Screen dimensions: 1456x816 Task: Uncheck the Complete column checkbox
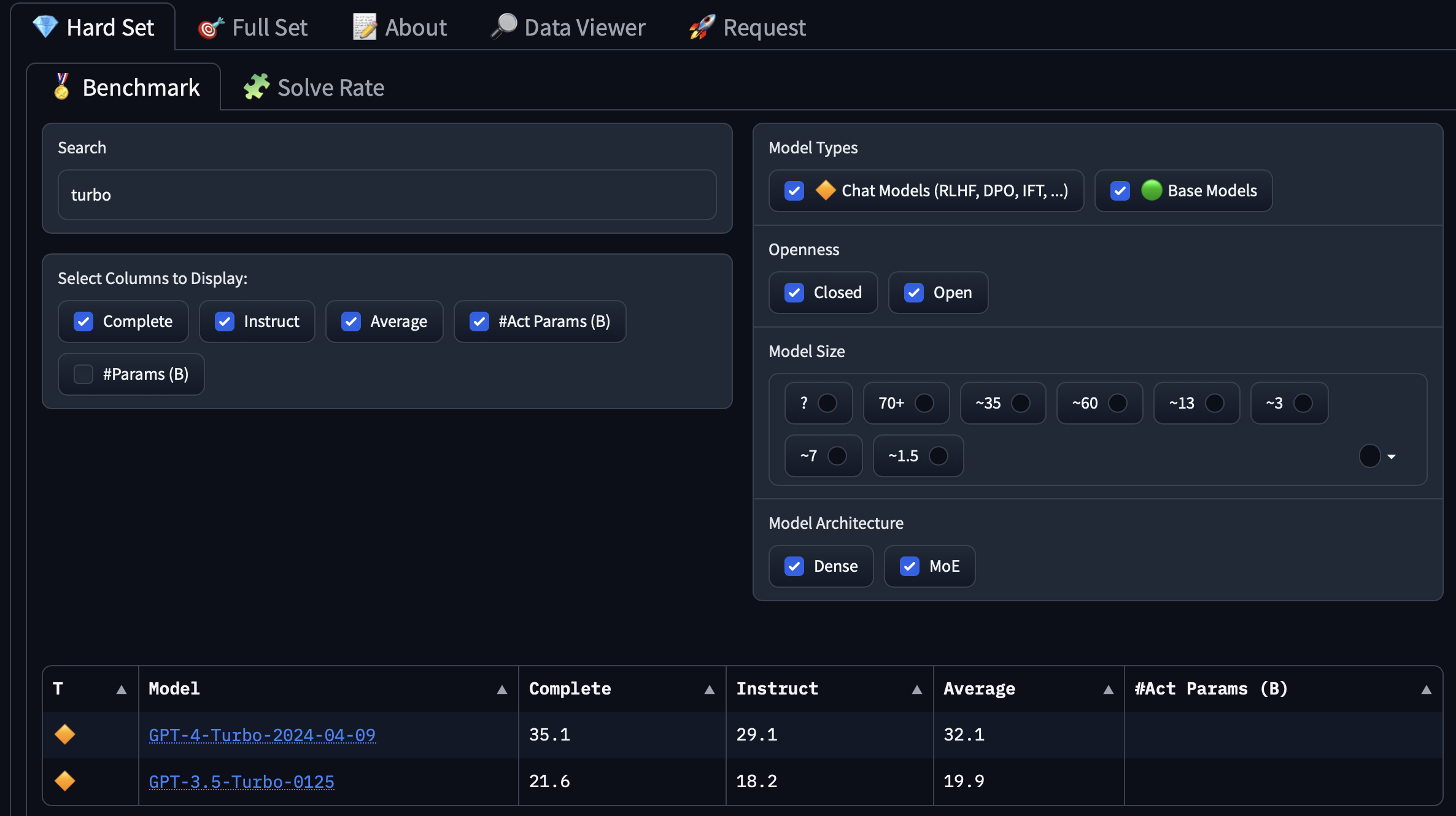(x=83, y=321)
